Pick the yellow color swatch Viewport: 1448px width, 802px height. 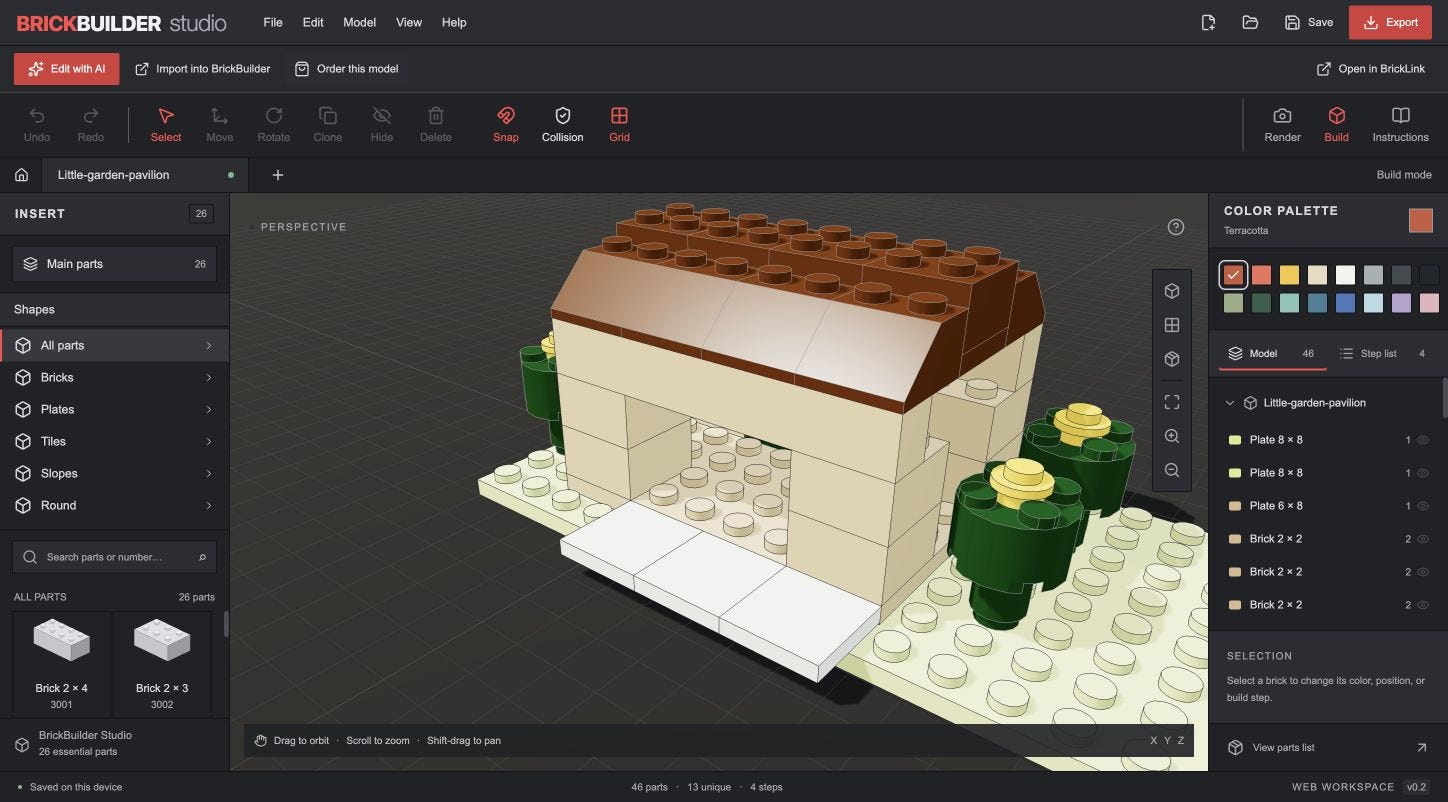1289,275
